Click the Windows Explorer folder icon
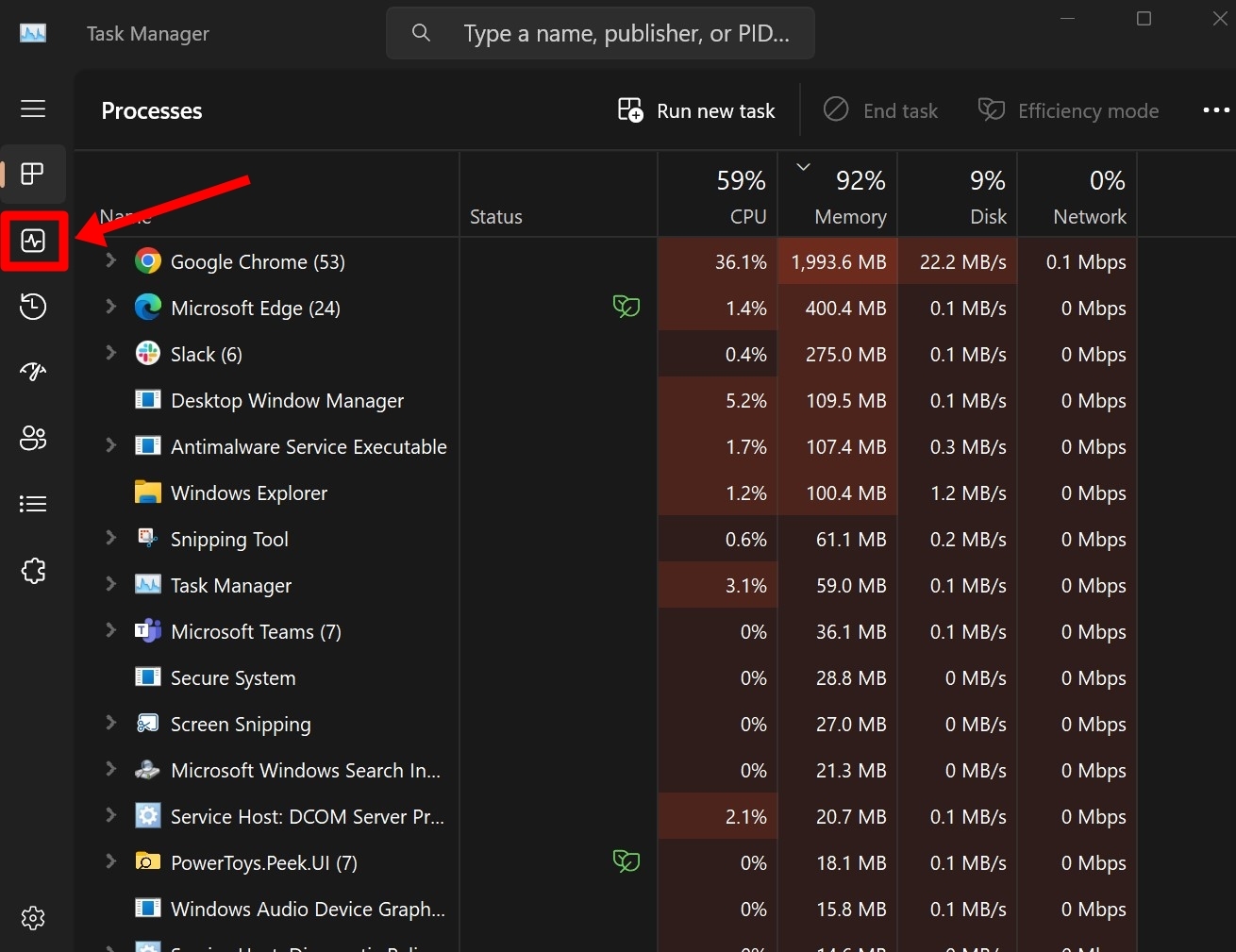1236x952 pixels. pos(148,493)
